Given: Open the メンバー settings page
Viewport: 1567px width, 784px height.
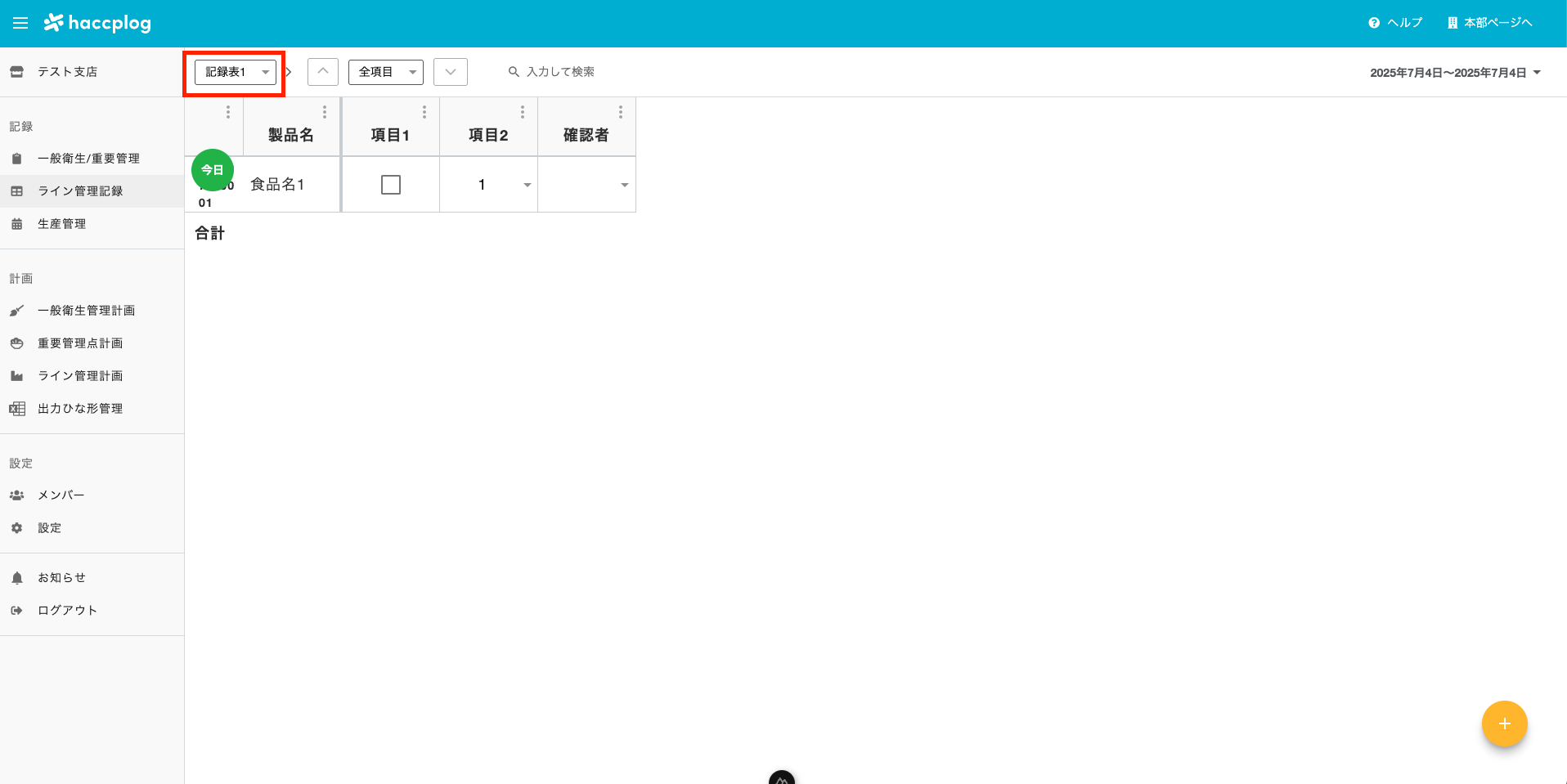Looking at the screenshot, I should pos(61,495).
